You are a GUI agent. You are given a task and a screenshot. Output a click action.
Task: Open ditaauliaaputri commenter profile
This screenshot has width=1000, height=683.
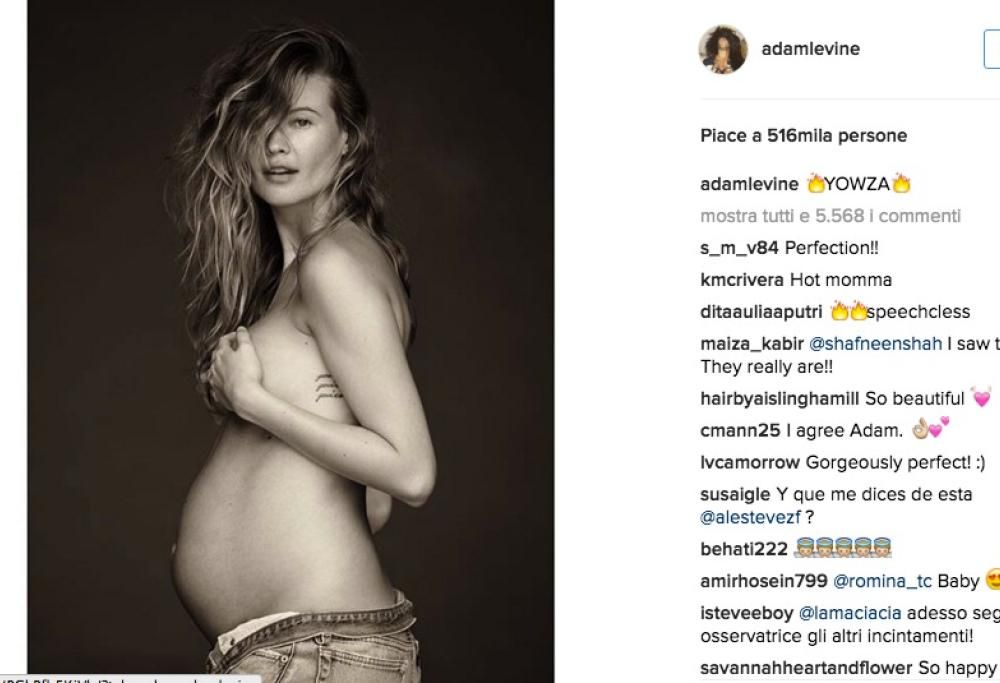tap(761, 312)
